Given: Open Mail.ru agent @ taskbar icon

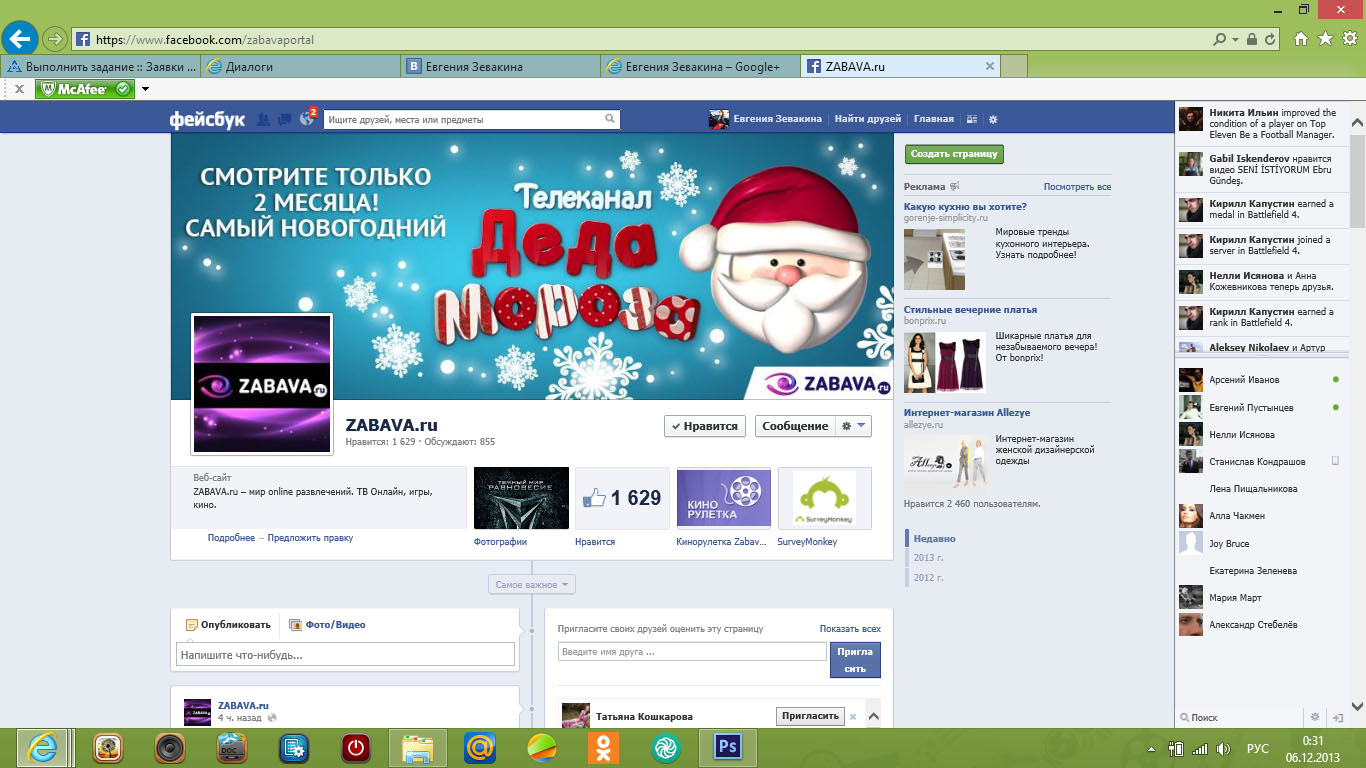Looking at the screenshot, I should click(480, 747).
